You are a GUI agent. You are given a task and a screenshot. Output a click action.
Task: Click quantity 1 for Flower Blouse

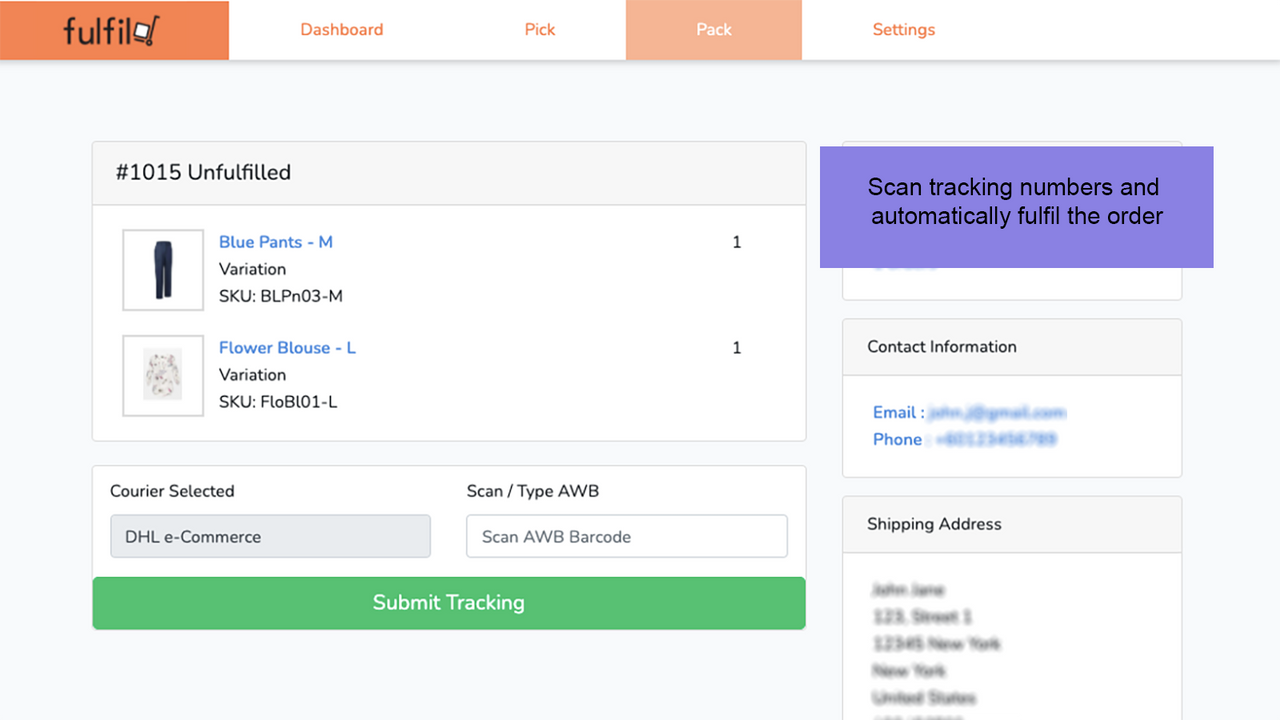pos(737,348)
